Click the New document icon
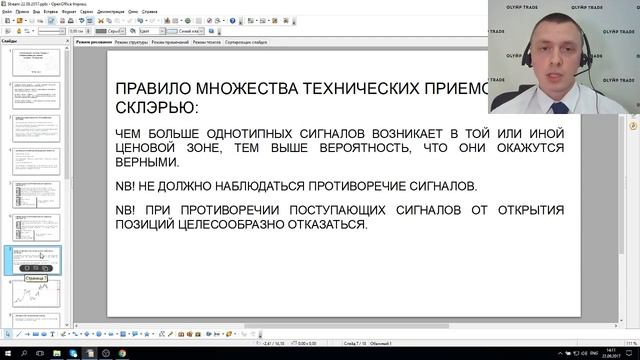This screenshot has width=640, height=360. [7, 20]
